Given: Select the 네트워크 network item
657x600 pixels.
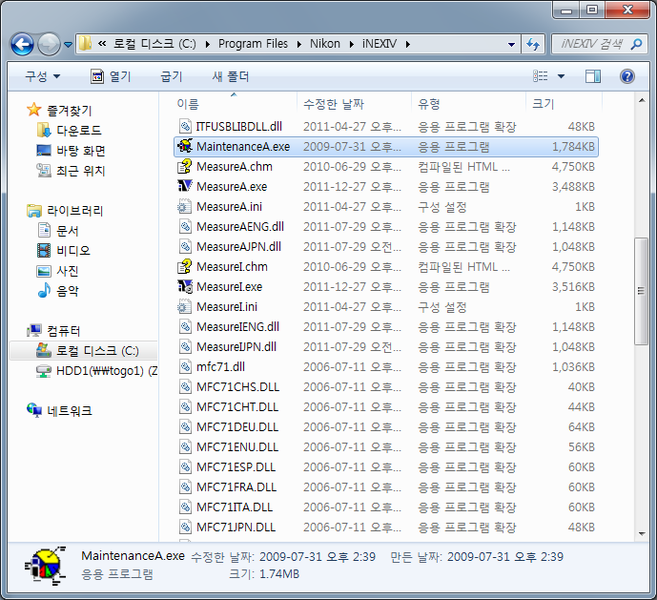Looking at the screenshot, I should coord(69,411).
